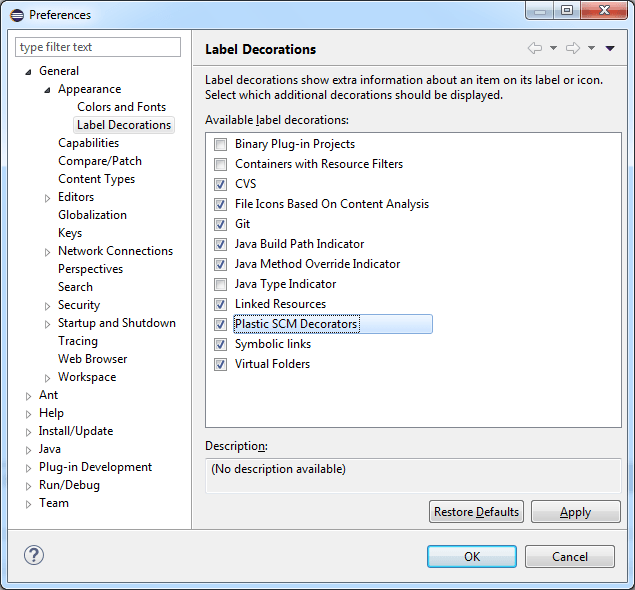Open the Keys preferences page
This screenshot has height=590, width=635.
[x=70, y=233]
